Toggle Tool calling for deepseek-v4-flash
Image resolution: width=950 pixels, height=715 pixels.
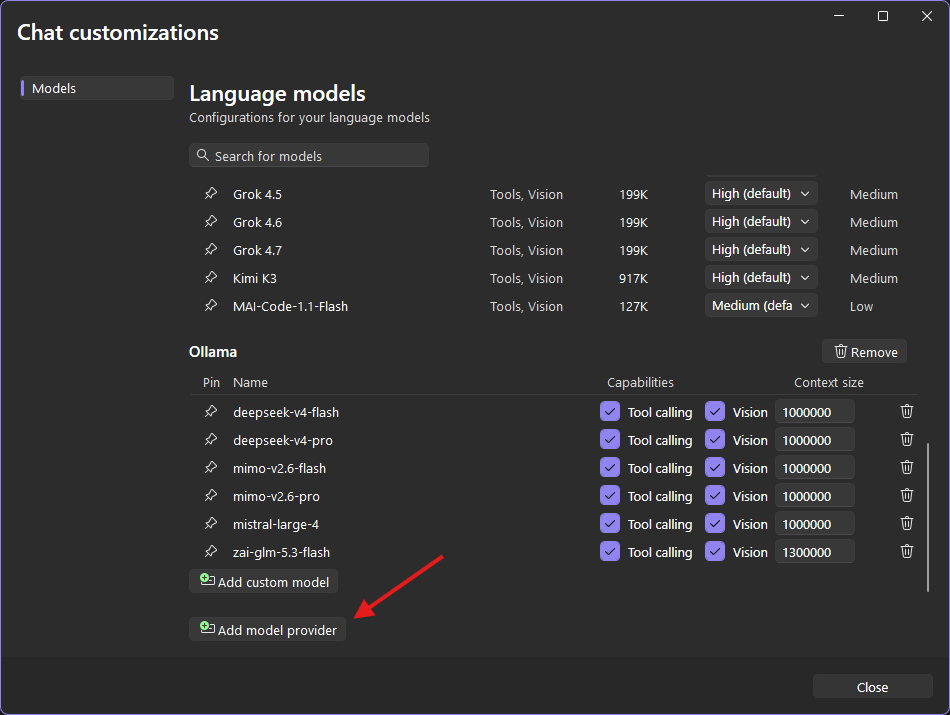(610, 411)
